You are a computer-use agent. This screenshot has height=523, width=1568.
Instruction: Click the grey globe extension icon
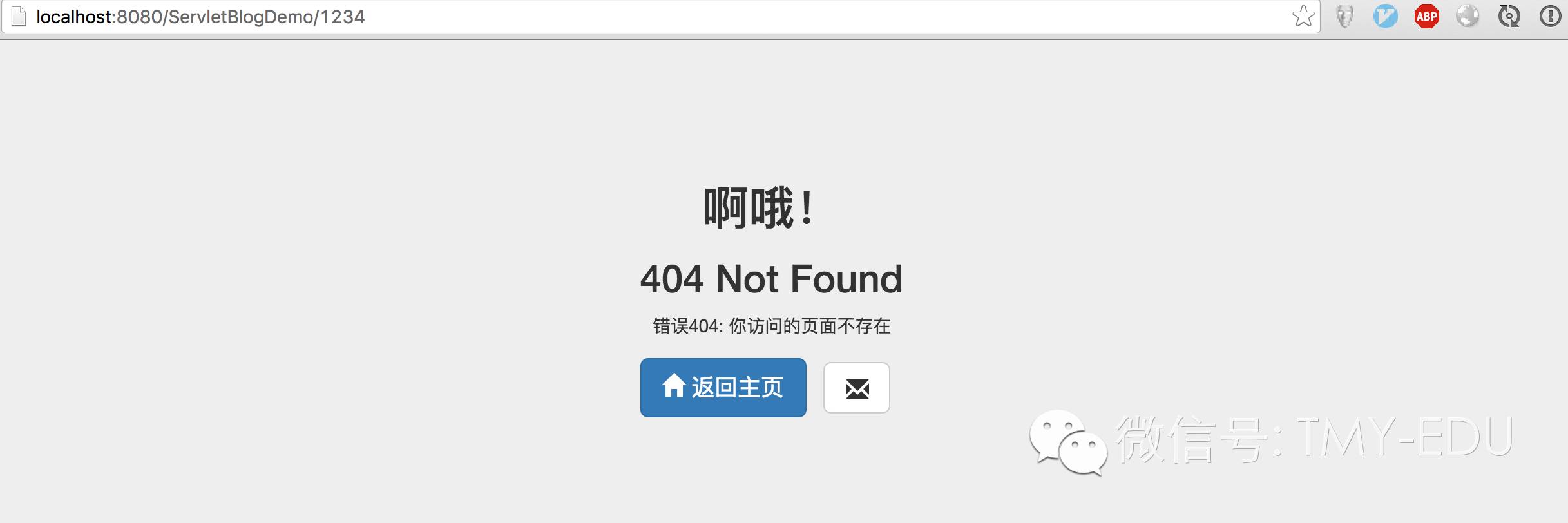click(1468, 16)
